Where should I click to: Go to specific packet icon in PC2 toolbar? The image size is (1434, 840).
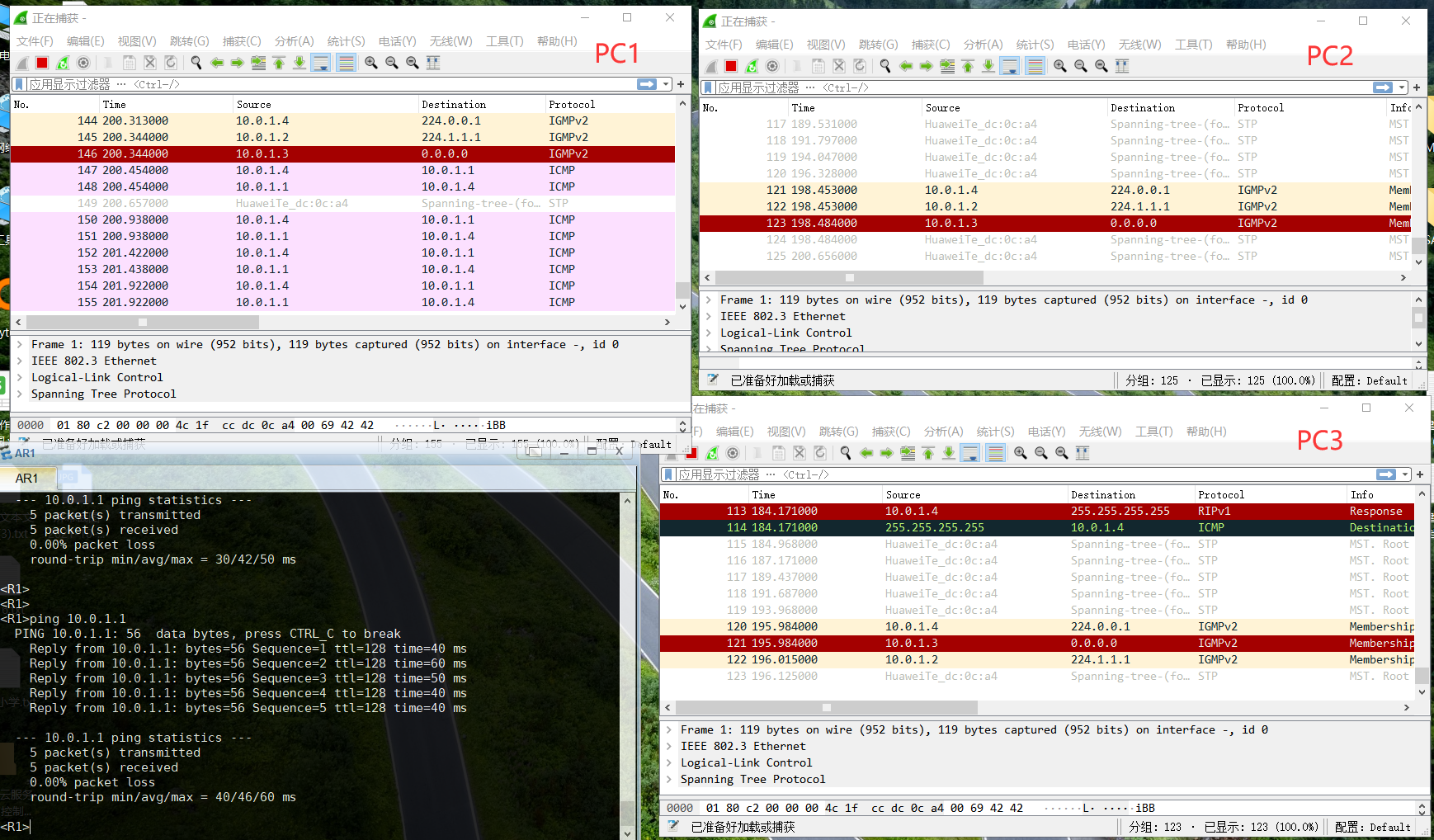pos(947,66)
